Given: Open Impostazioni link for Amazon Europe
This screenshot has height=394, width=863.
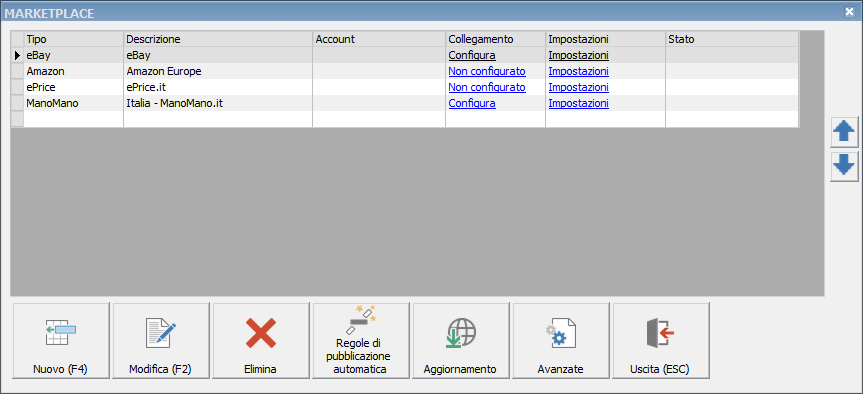Looking at the screenshot, I should (578, 71).
